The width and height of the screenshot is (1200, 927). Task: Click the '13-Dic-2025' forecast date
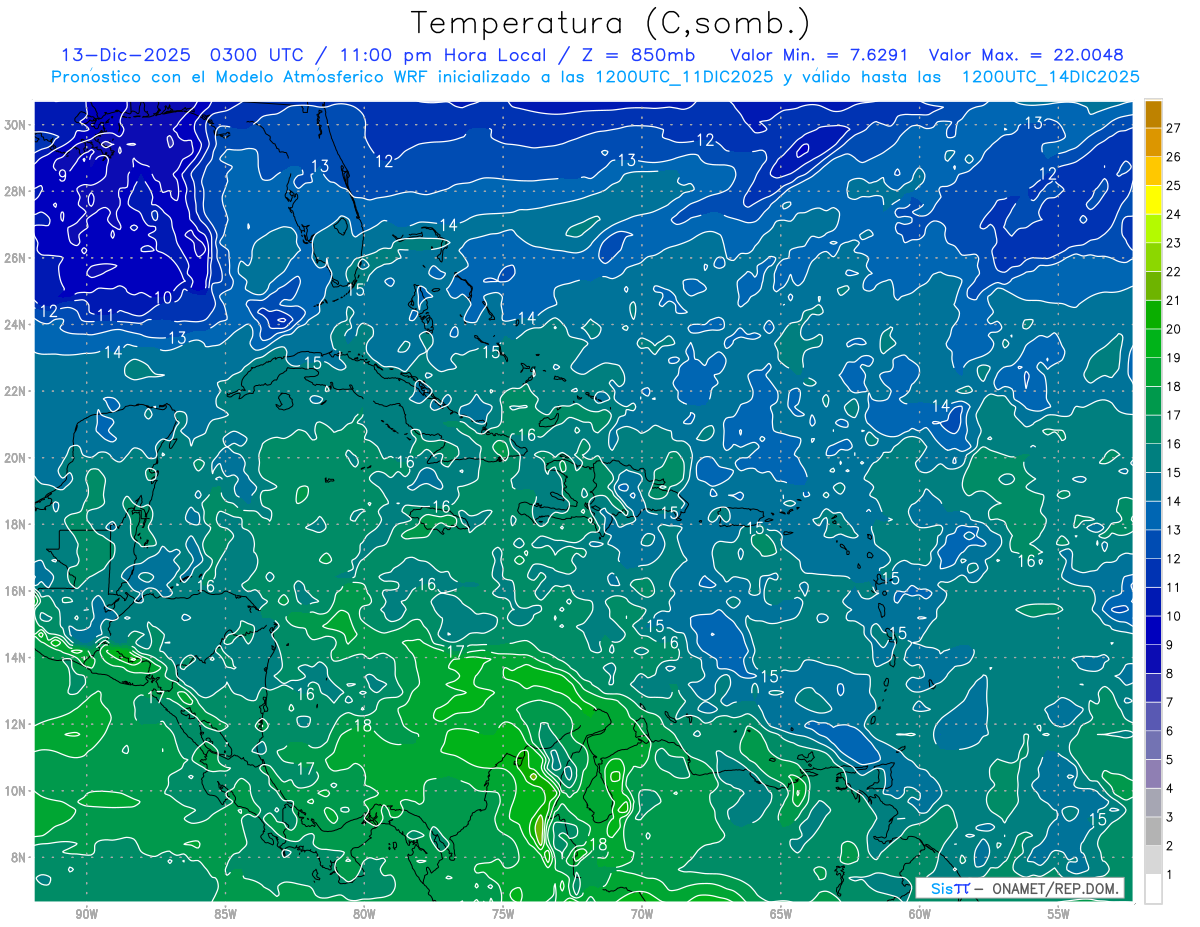[x=126, y=55]
